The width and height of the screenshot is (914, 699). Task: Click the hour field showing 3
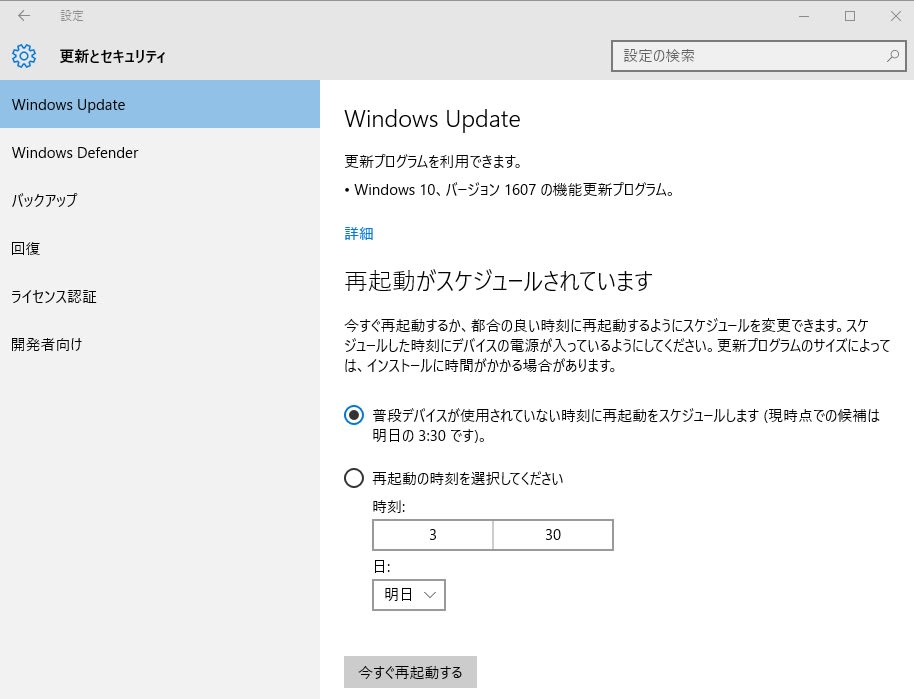click(x=433, y=535)
